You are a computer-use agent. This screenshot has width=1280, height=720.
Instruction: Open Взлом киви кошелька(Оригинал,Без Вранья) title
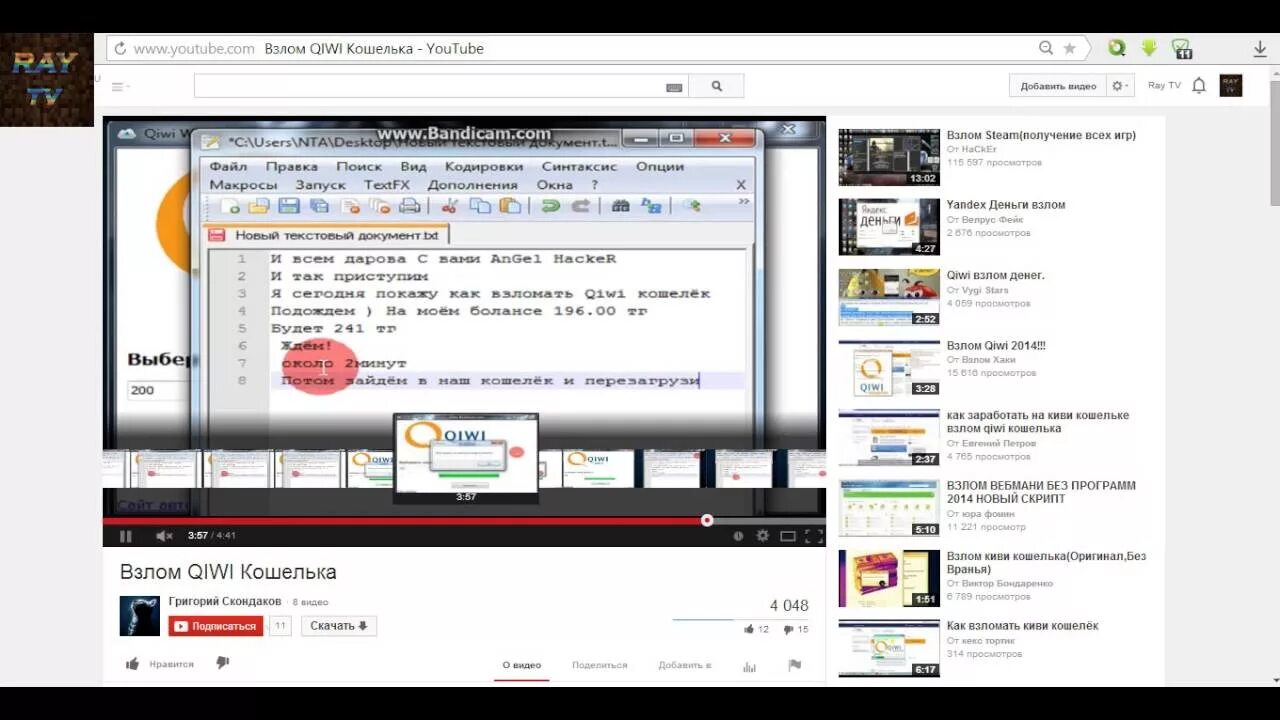point(1046,562)
